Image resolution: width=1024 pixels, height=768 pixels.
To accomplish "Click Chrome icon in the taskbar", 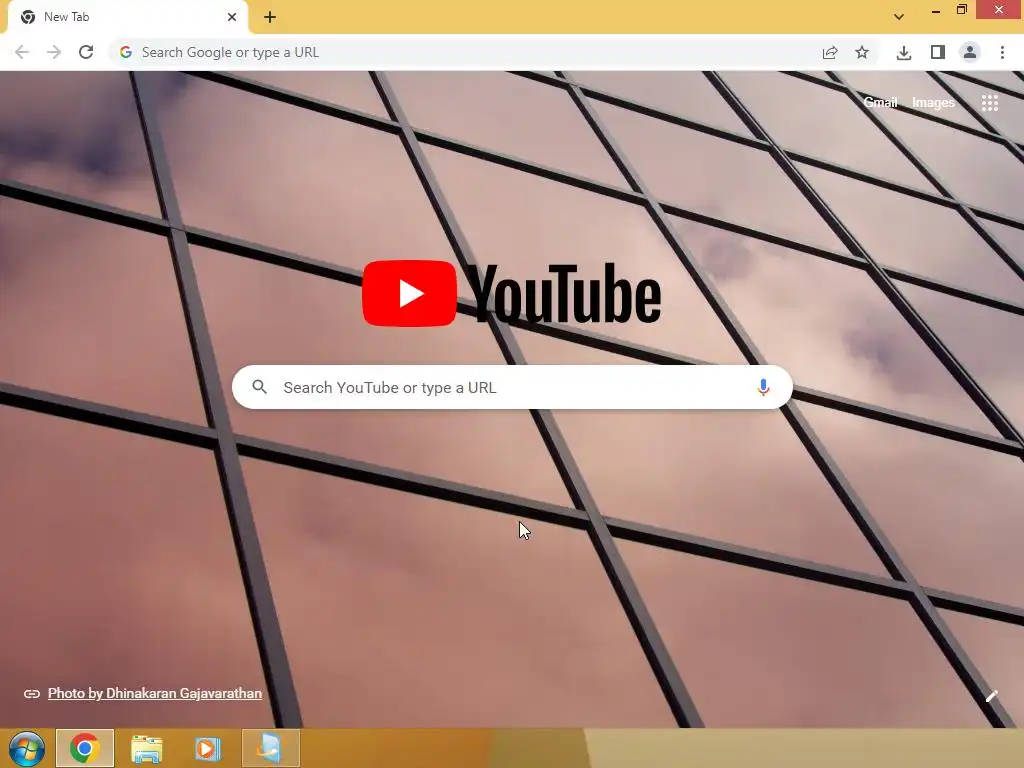I will [85, 748].
